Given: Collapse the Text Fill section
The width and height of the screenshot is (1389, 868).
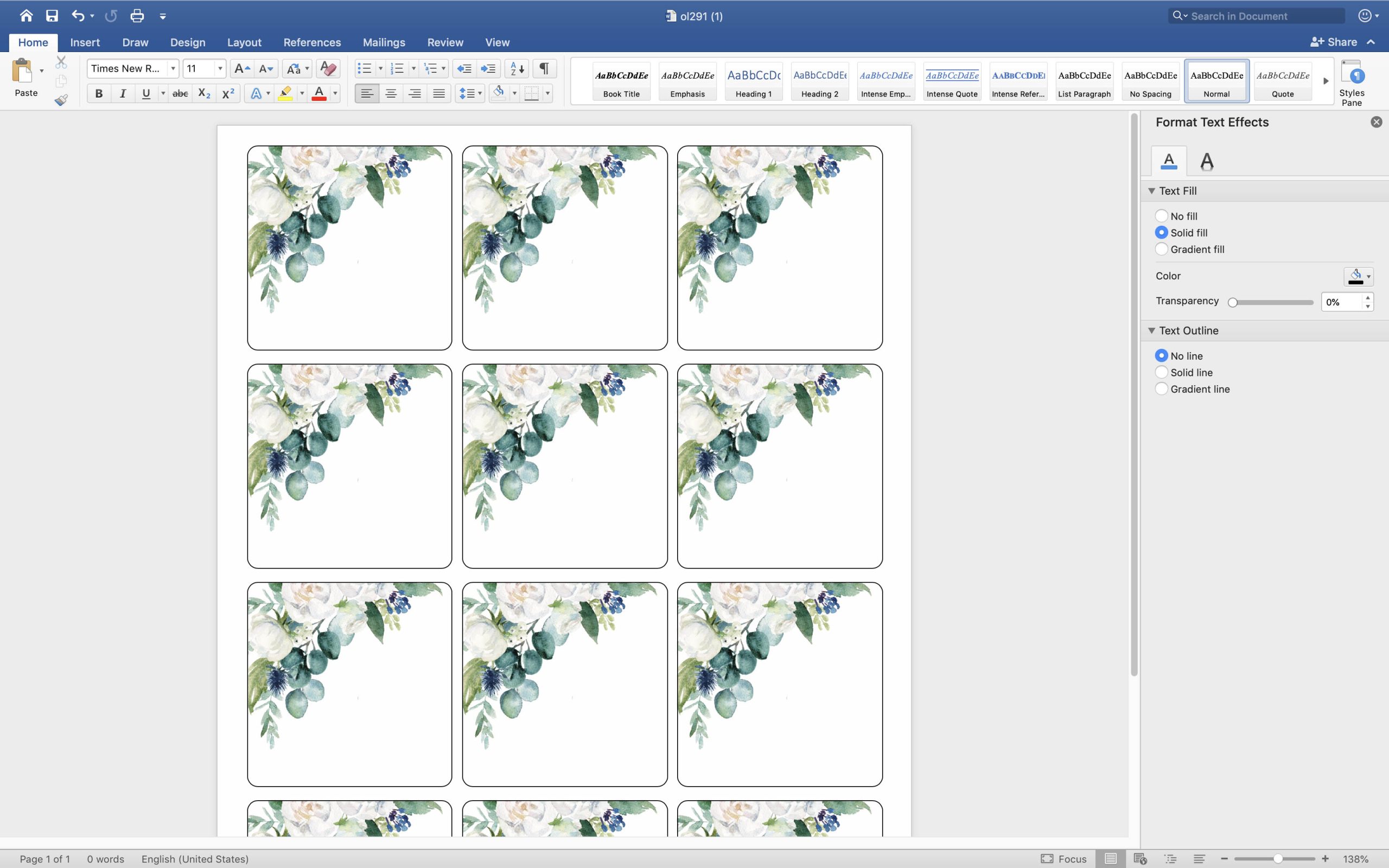Looking at the screenshot, I should tap(1151, 190).
